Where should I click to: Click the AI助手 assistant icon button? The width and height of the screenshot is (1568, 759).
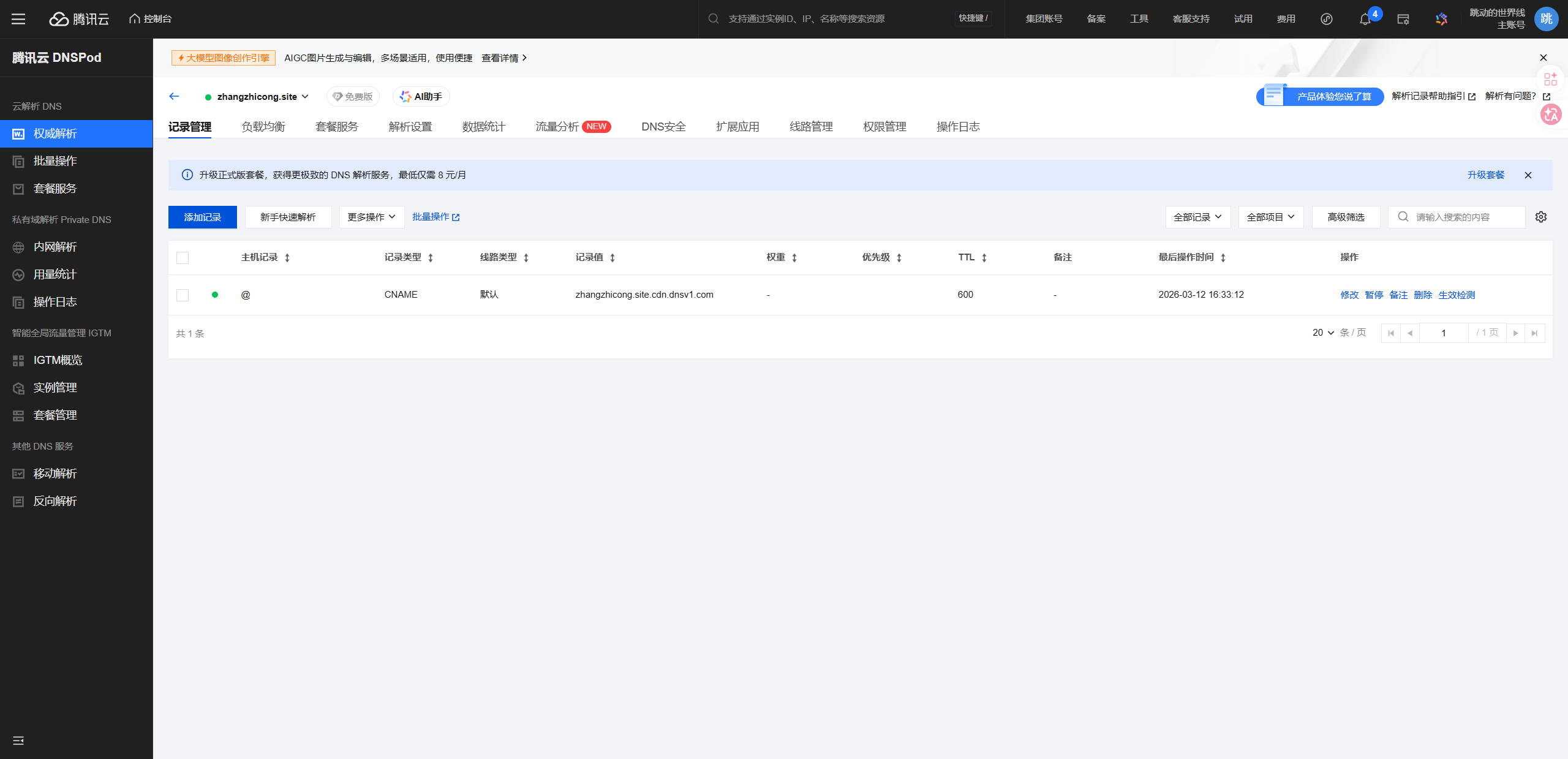pos(421,97)
